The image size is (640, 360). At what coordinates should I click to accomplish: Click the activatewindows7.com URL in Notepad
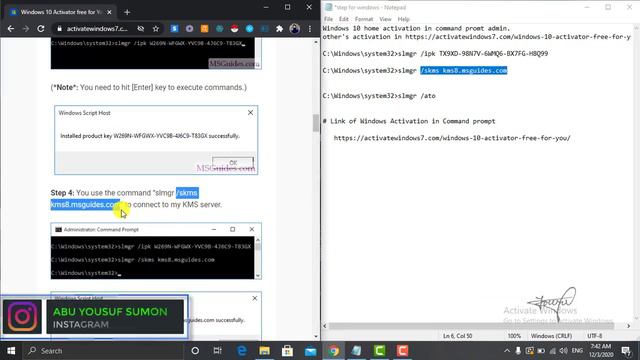(452, 138)
